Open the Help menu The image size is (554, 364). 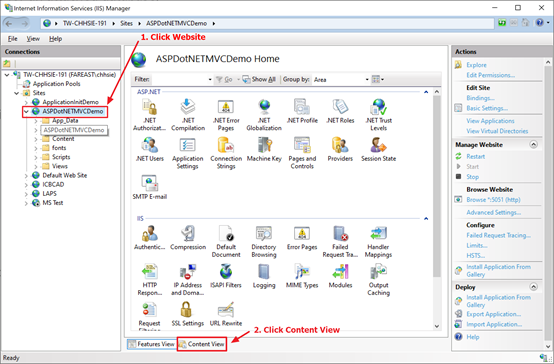point(55,39)
